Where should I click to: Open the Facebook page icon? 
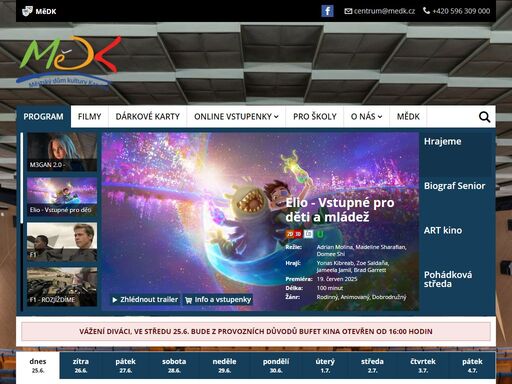tap(327, 11)
